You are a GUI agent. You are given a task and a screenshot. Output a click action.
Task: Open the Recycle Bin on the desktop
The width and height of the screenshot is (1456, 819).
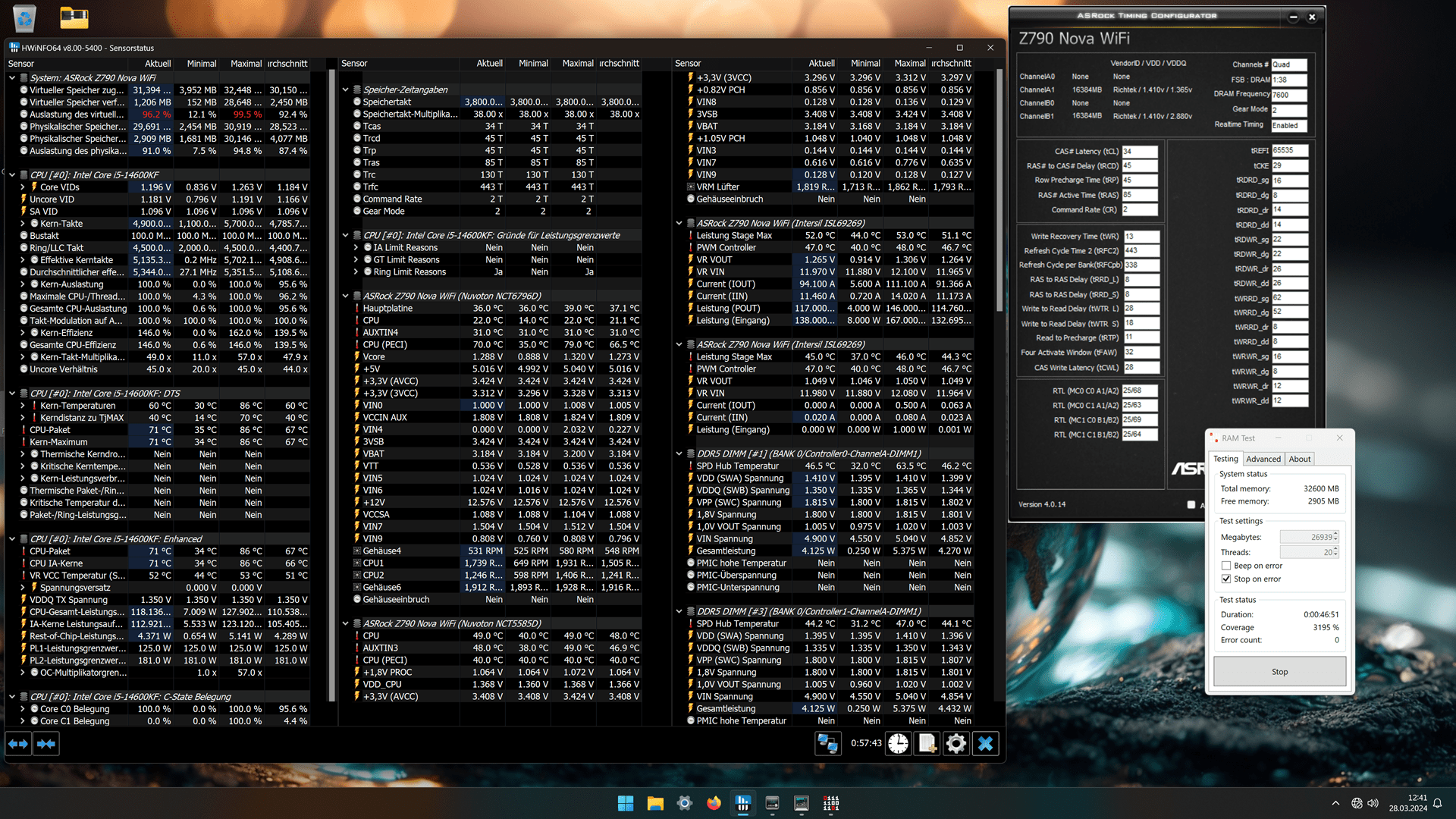click(x=24, y=17)
